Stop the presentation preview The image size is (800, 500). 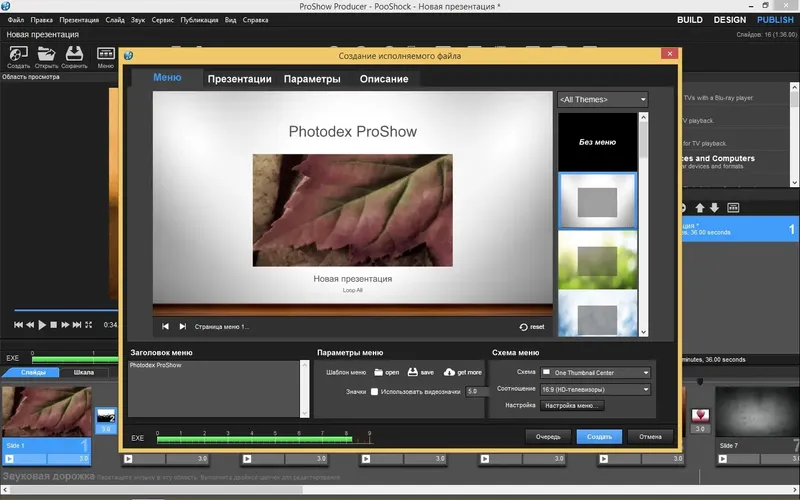[x=54, y=325]
